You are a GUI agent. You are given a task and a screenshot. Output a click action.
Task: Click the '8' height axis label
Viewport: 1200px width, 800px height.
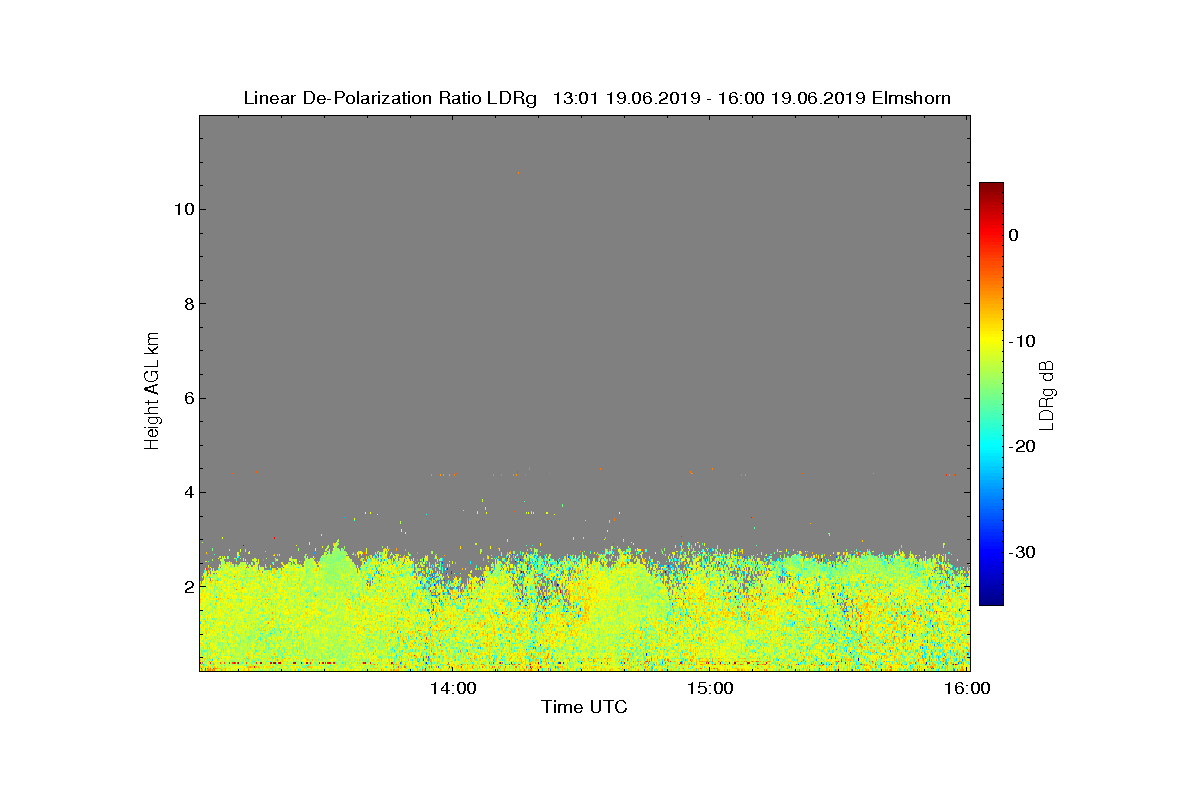click(188, 304)
